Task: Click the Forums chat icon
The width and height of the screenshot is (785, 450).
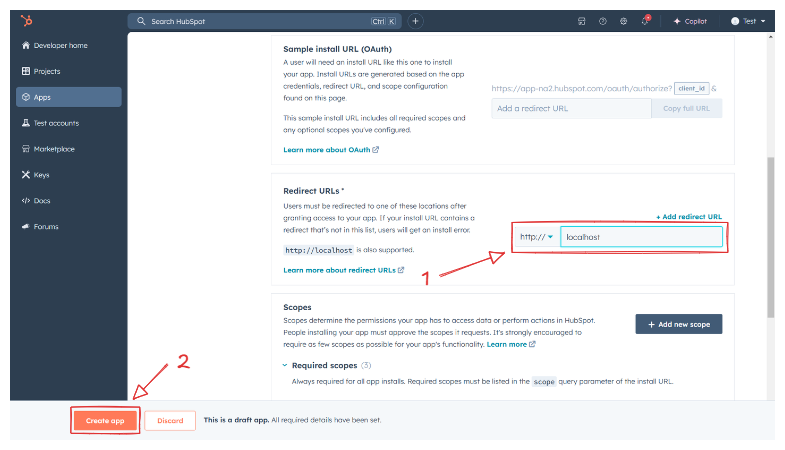Action: (x=26, y=226)
